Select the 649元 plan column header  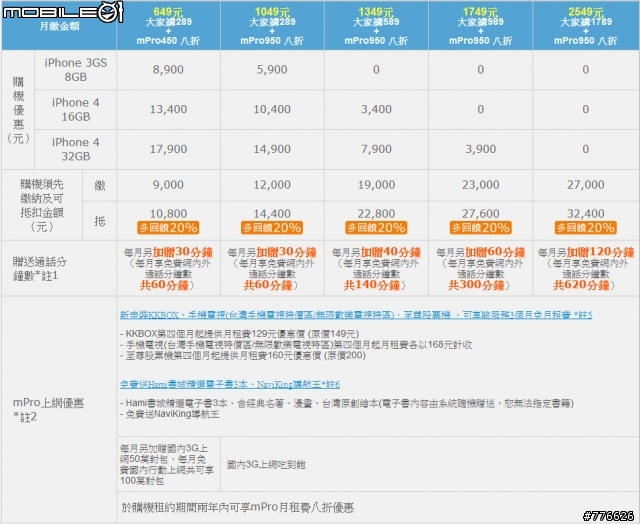coord(168,26)
